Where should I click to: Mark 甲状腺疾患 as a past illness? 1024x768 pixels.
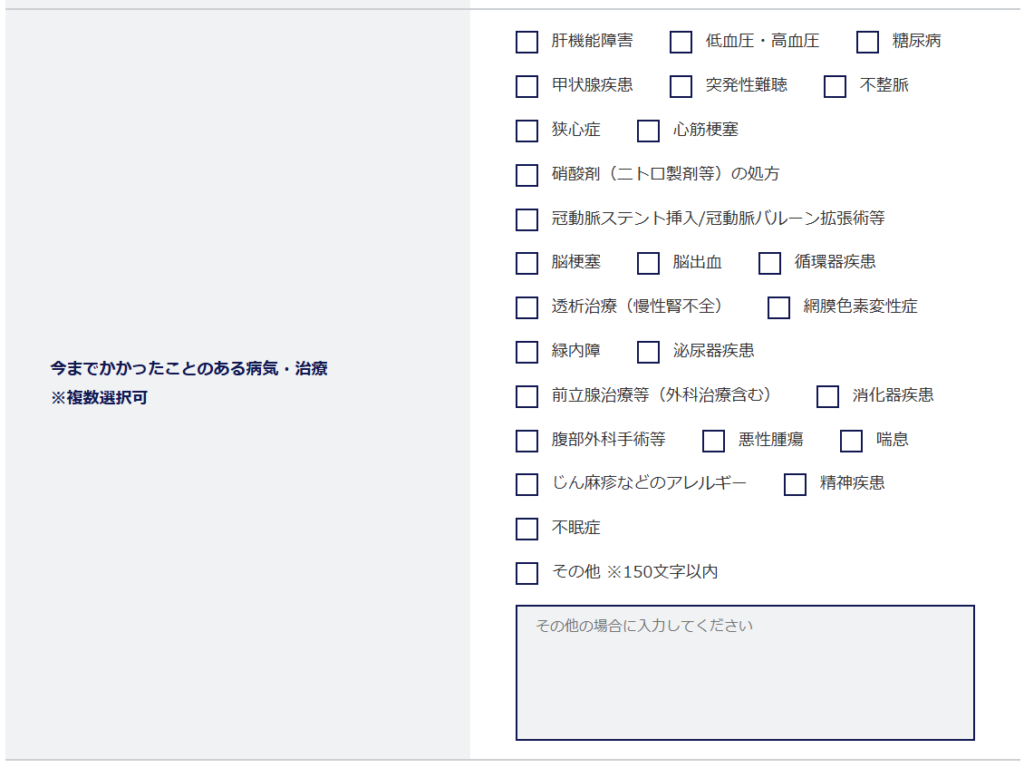(526, 86)
